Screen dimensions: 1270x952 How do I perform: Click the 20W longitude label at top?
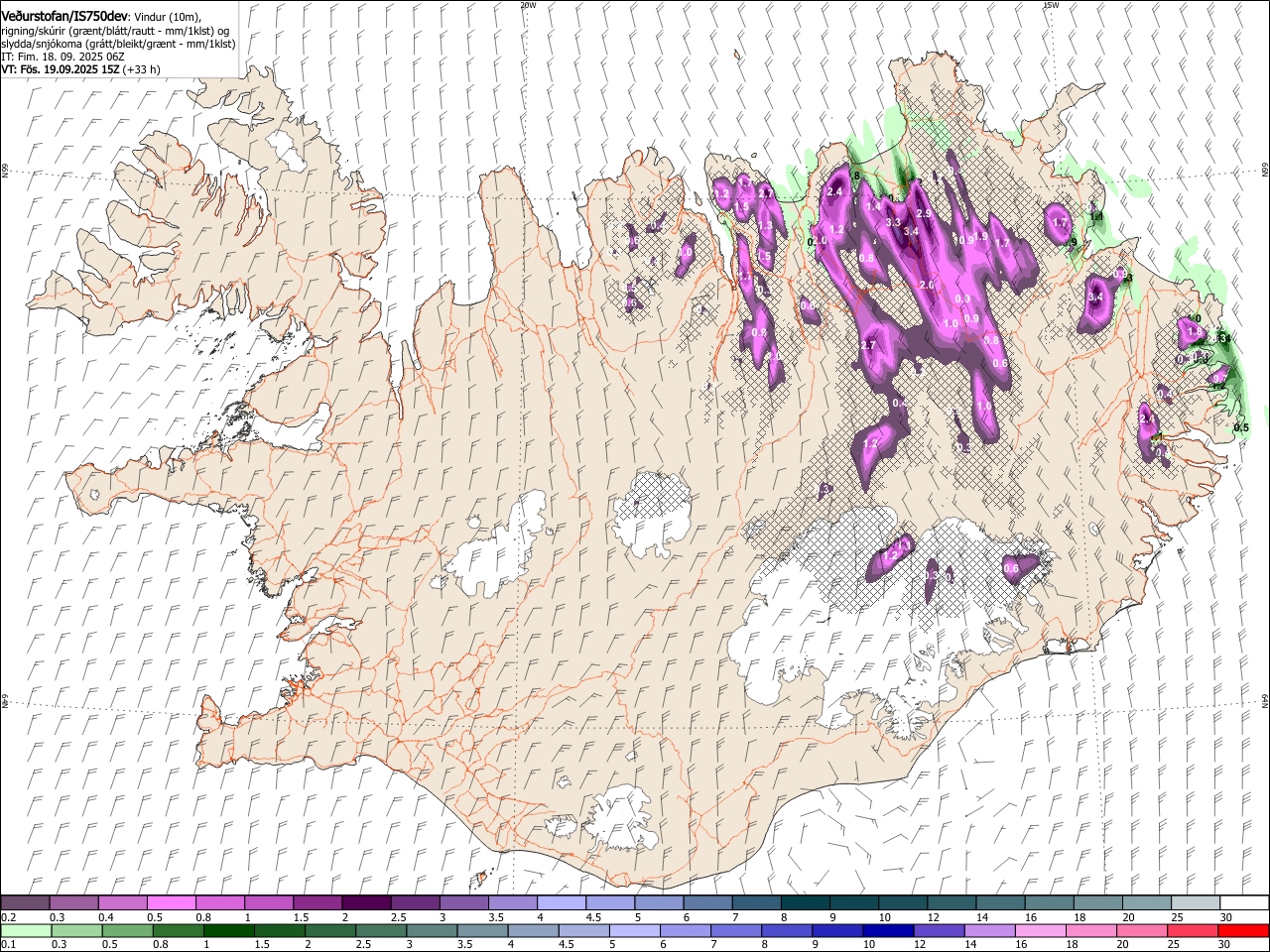coord(528,5)
